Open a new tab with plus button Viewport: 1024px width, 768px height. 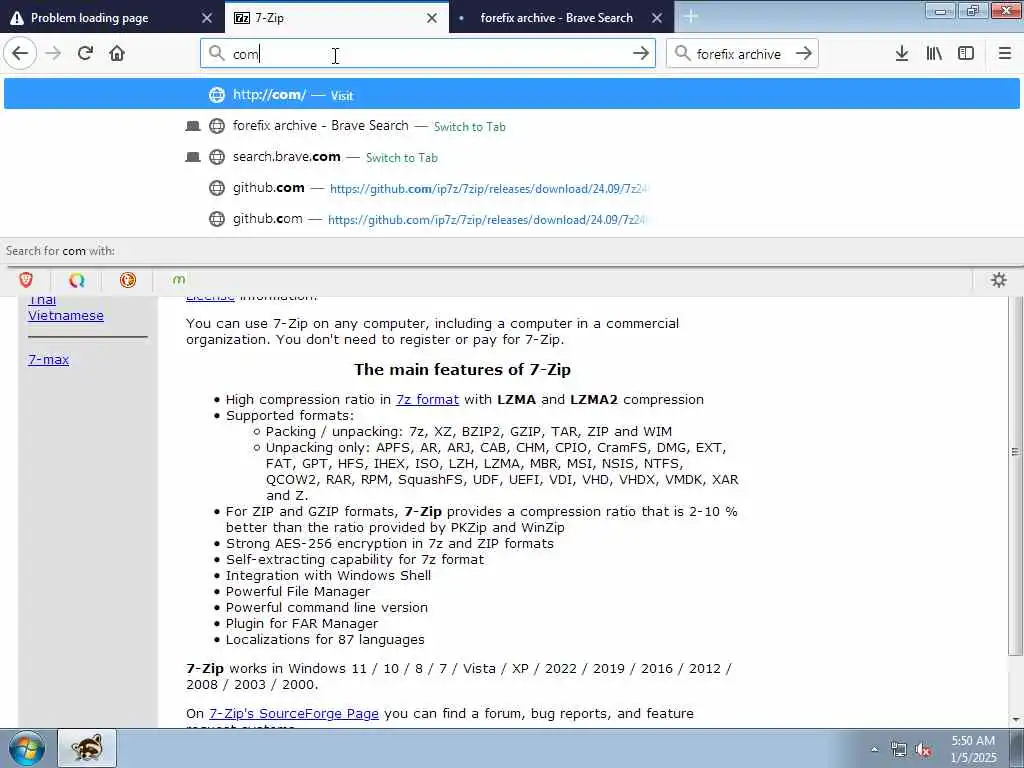[691, 18]
